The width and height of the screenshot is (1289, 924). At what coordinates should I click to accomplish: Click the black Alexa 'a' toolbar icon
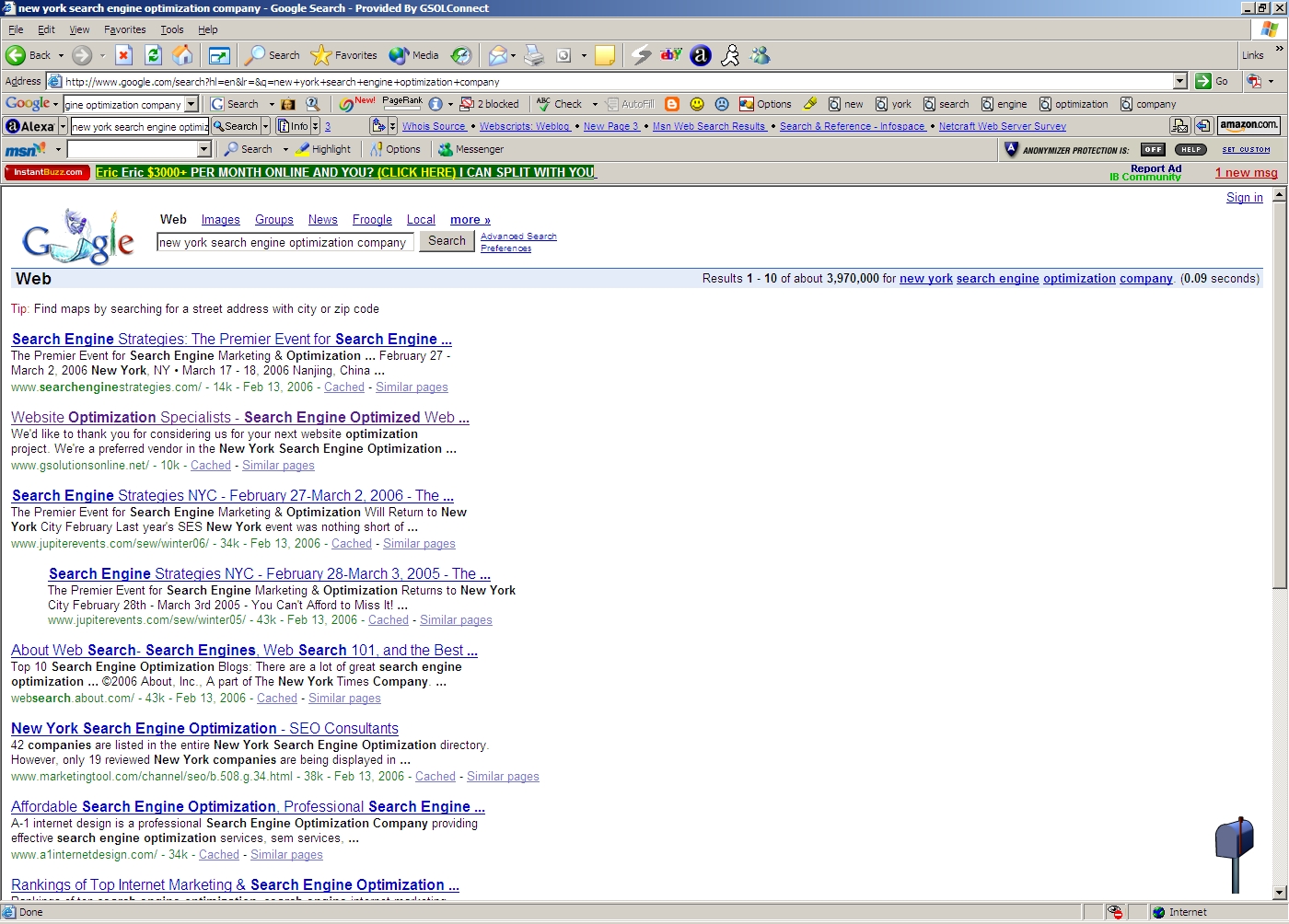tap(701, 55)
